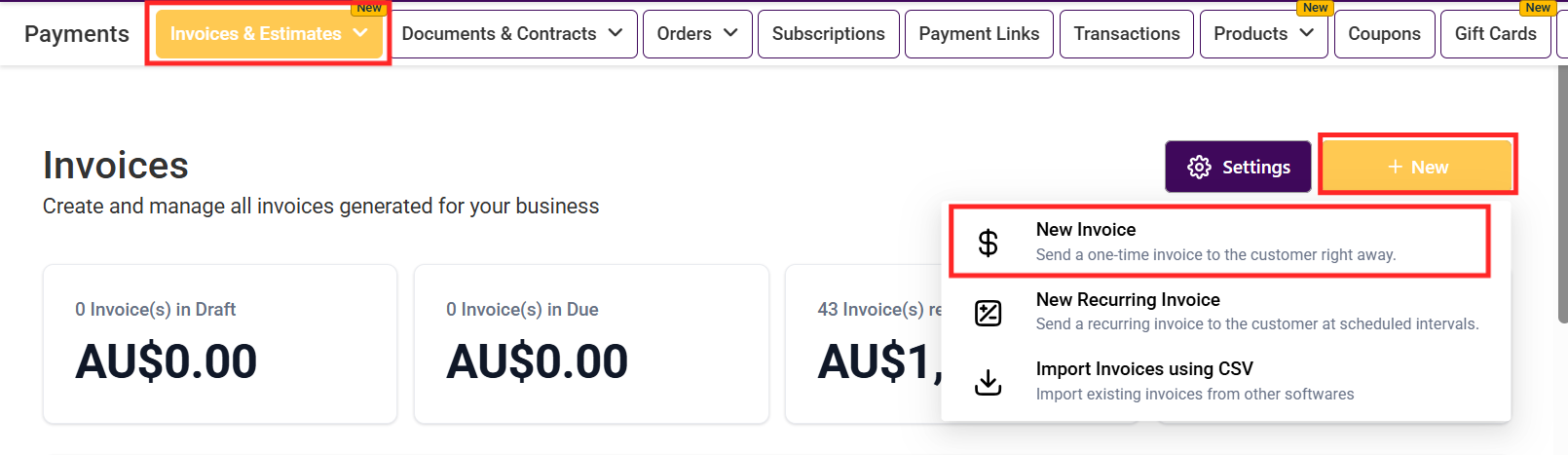Screen dimensions: 1568x455
Task: Expand Invoices & Estimates dropdown chevron
Action: pyautogui.click(x=361, y=33)
